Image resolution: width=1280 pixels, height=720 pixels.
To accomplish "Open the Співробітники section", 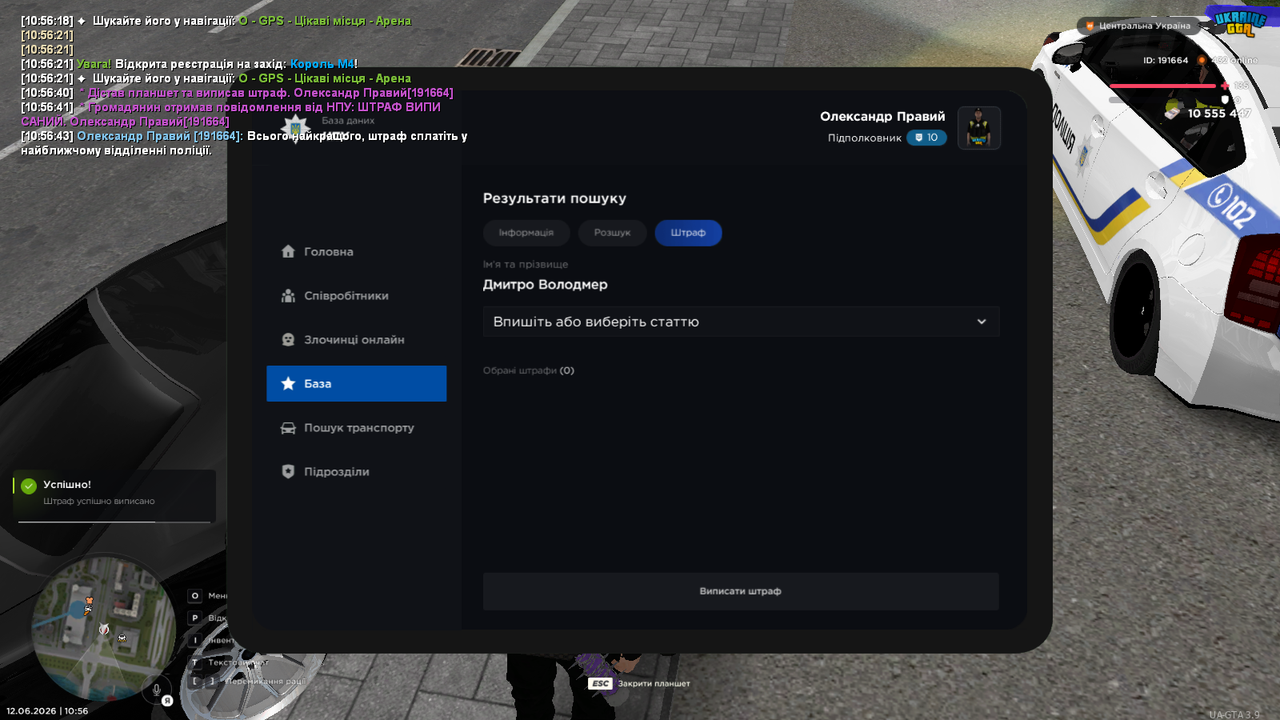I will pyautogui.click(x=356, y=295).
